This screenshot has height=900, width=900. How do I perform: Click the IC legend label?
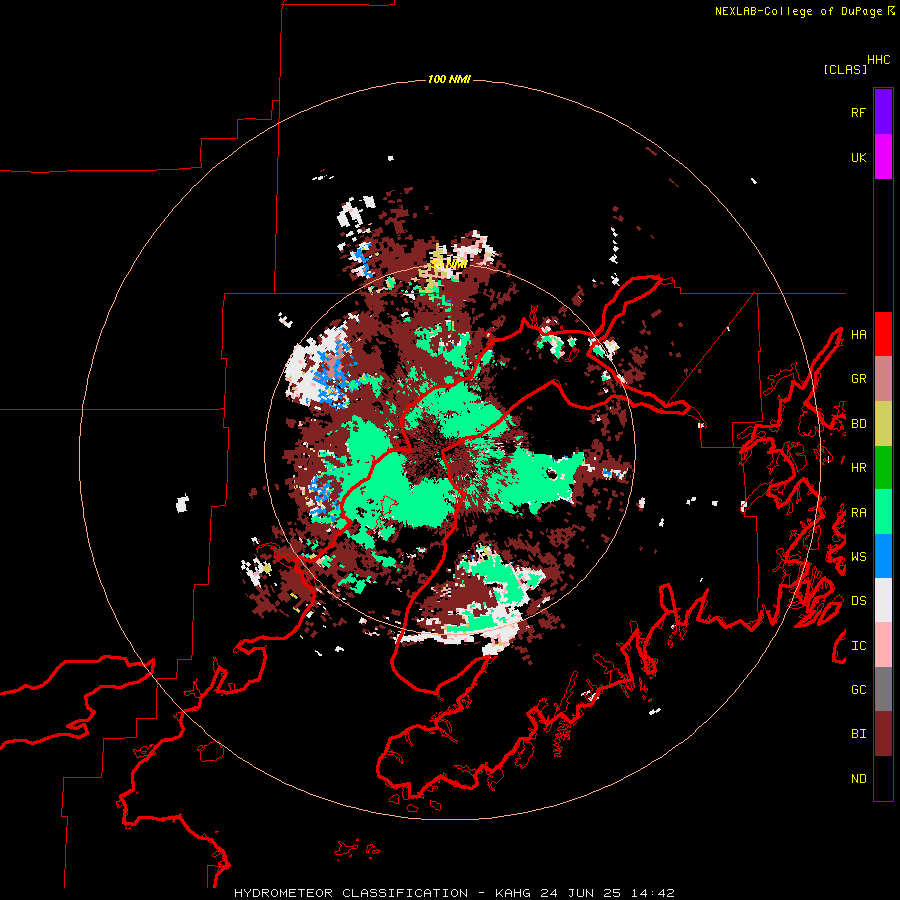point(858,646)
